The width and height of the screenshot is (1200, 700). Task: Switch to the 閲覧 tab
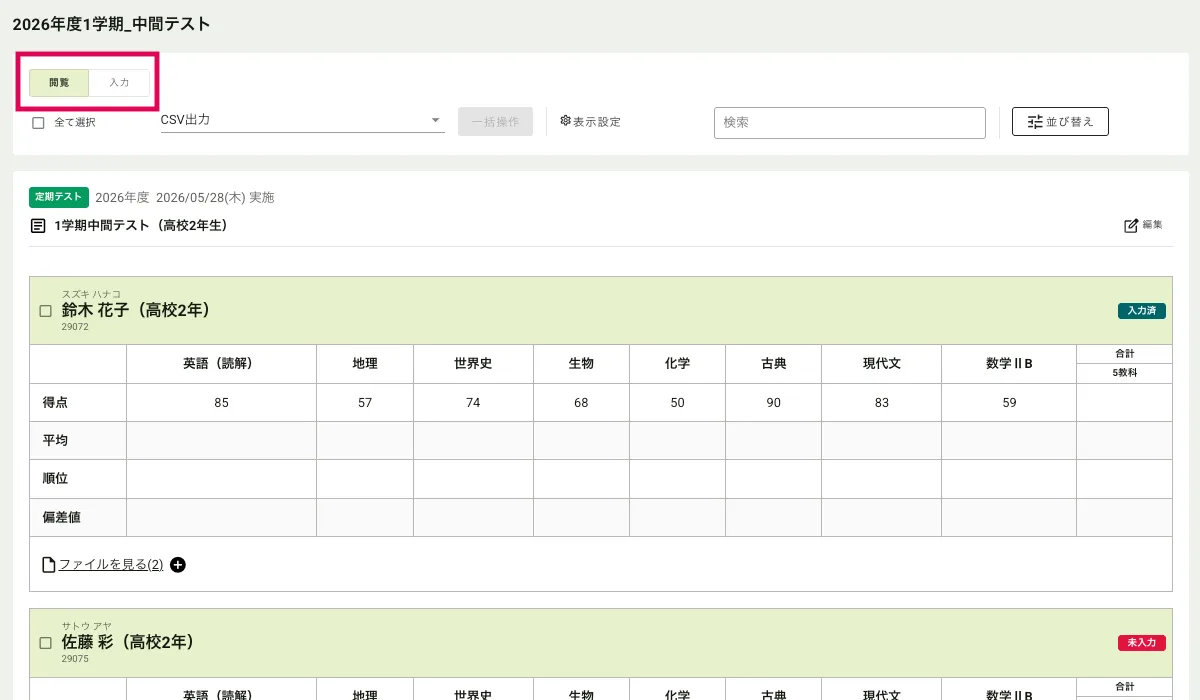tap(59, 82)
